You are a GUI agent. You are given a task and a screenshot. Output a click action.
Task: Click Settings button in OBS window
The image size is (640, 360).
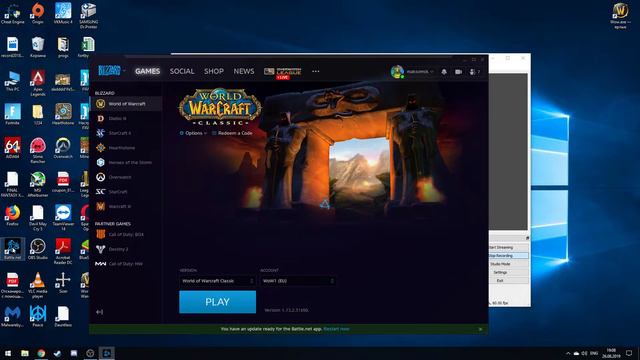click(508, 272)
